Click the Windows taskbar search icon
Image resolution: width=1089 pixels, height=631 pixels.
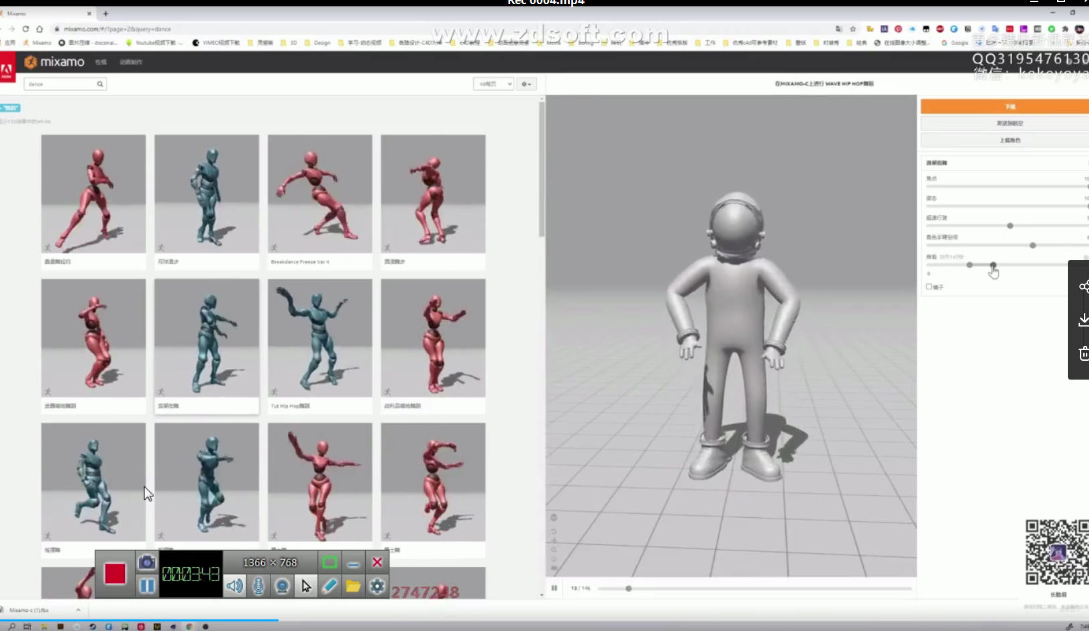(12, 626)
